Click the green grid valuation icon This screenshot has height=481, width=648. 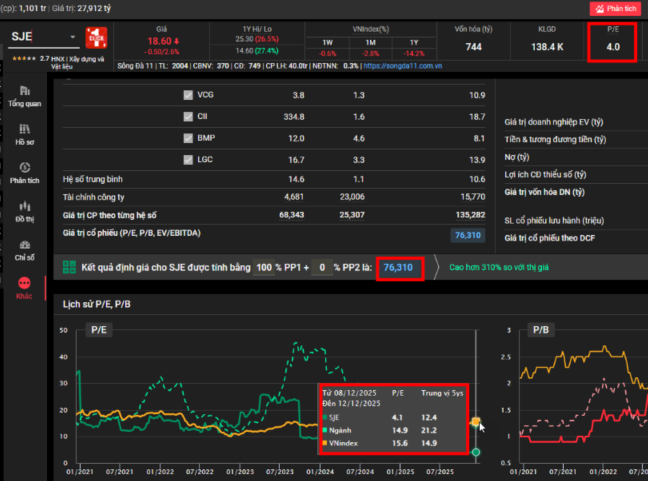pyautogui.click(x=69, y=267)
